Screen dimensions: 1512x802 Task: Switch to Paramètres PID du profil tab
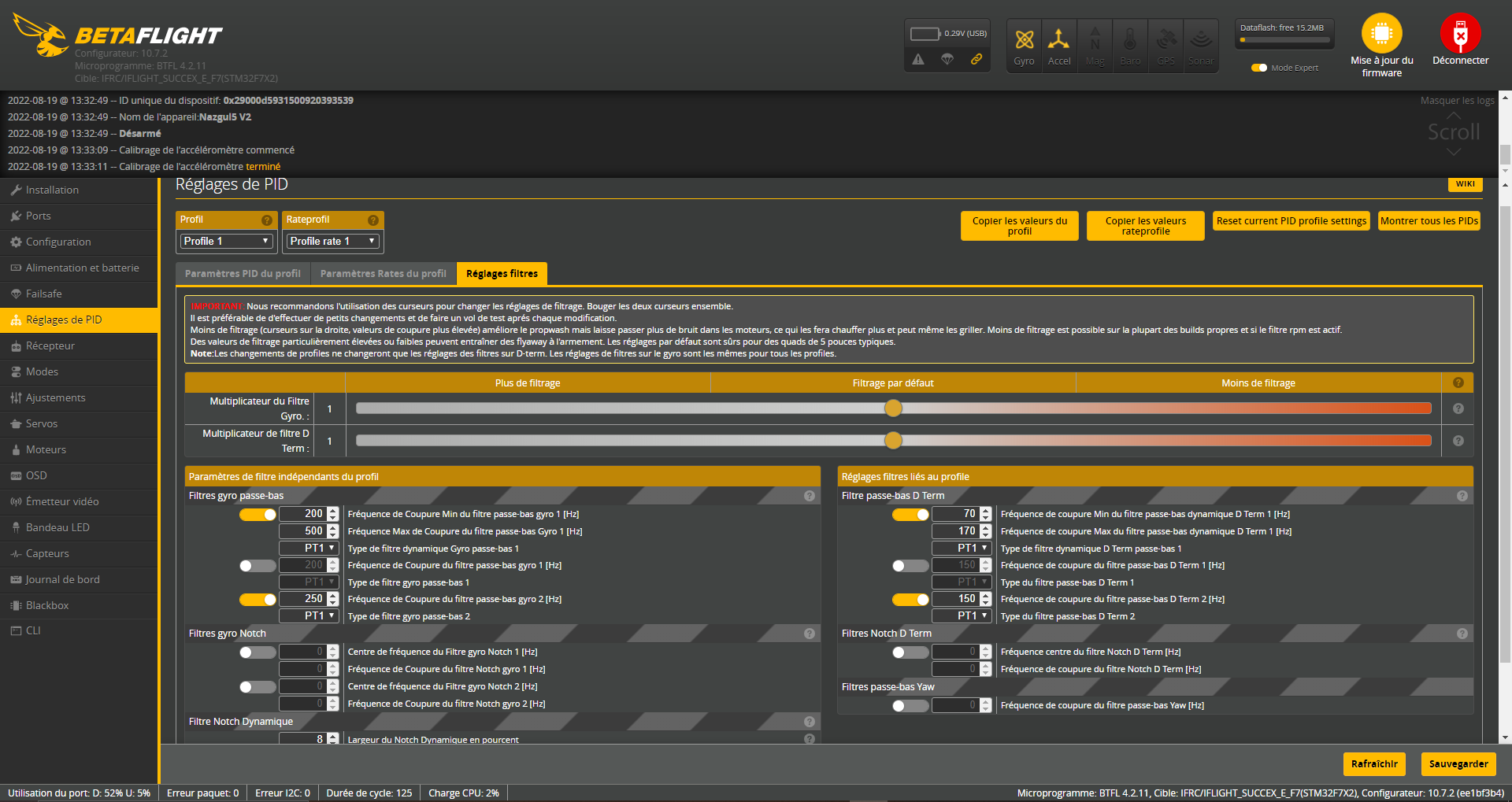(x=243, y=274)
